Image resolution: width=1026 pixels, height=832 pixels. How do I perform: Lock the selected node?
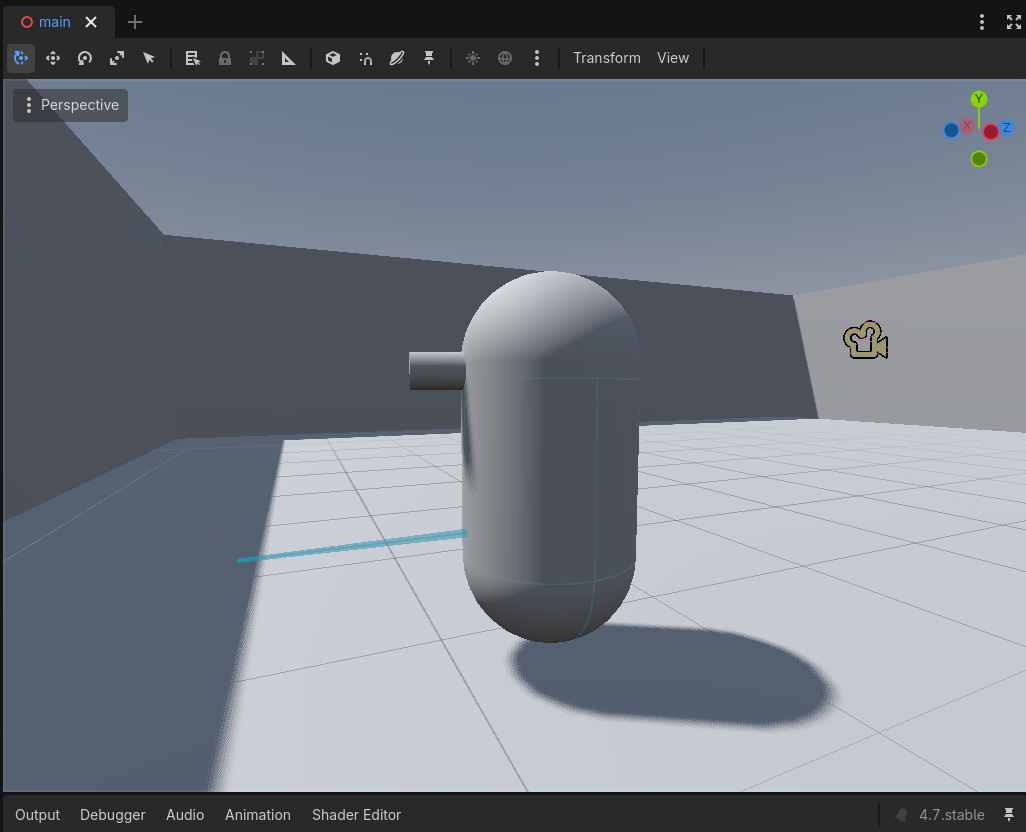pyautogui.click(x=224, y=58)
